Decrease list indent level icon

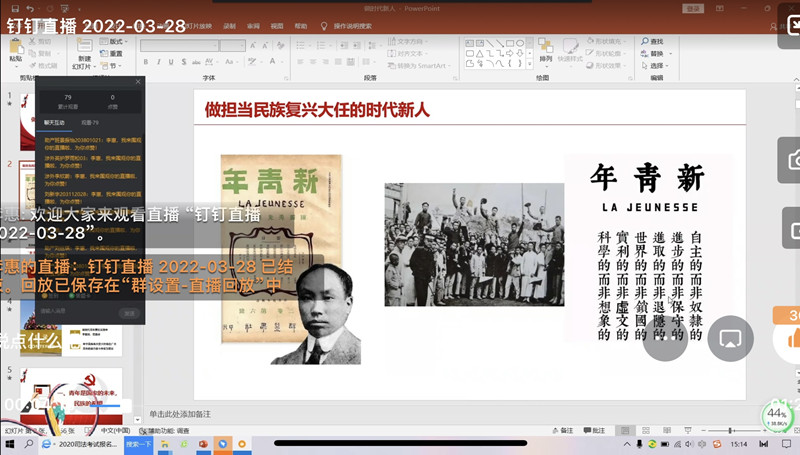click(344, 45)
